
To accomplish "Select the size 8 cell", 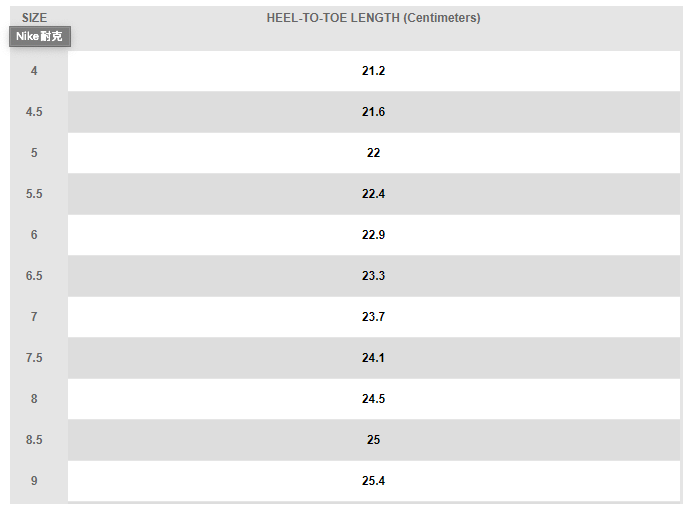I will [x=34, y=399].
